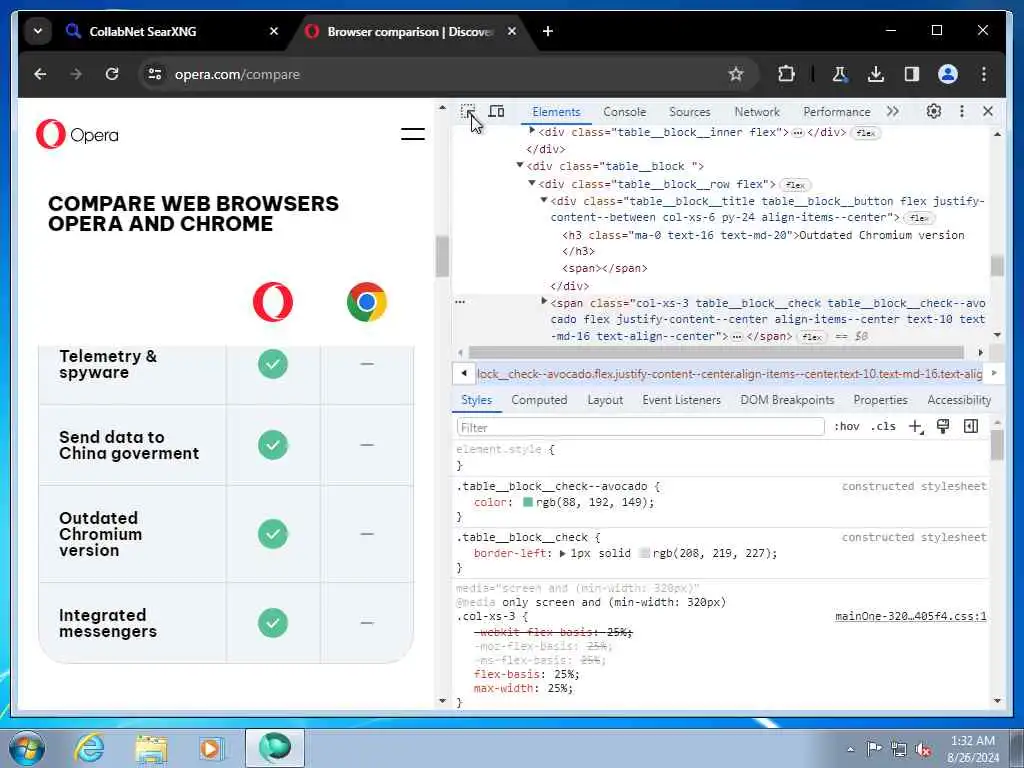1024x768 pixels.
Task: Open the Accessibility pane tab
Action: click(x=959, y=400)
